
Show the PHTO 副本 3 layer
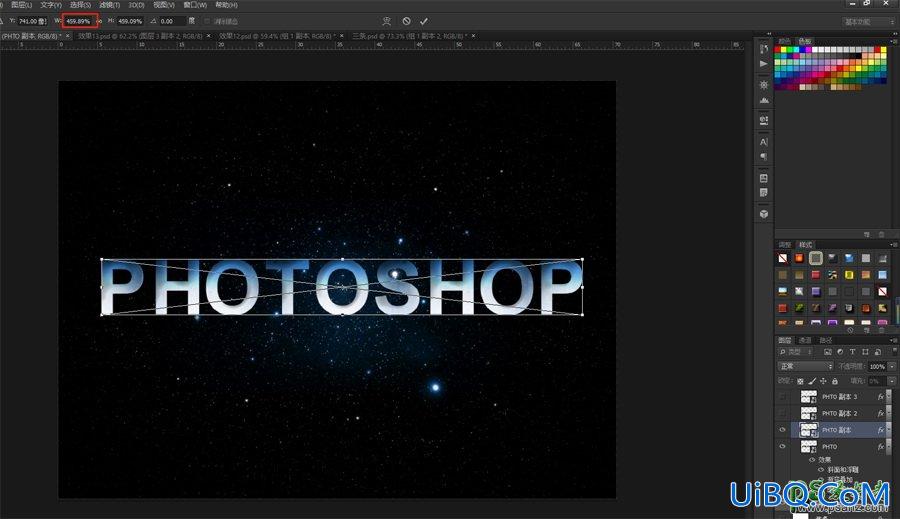coord(782,397)
